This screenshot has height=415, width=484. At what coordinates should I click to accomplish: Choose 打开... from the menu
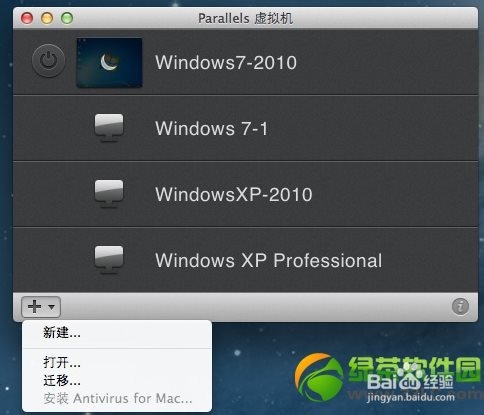117,362
